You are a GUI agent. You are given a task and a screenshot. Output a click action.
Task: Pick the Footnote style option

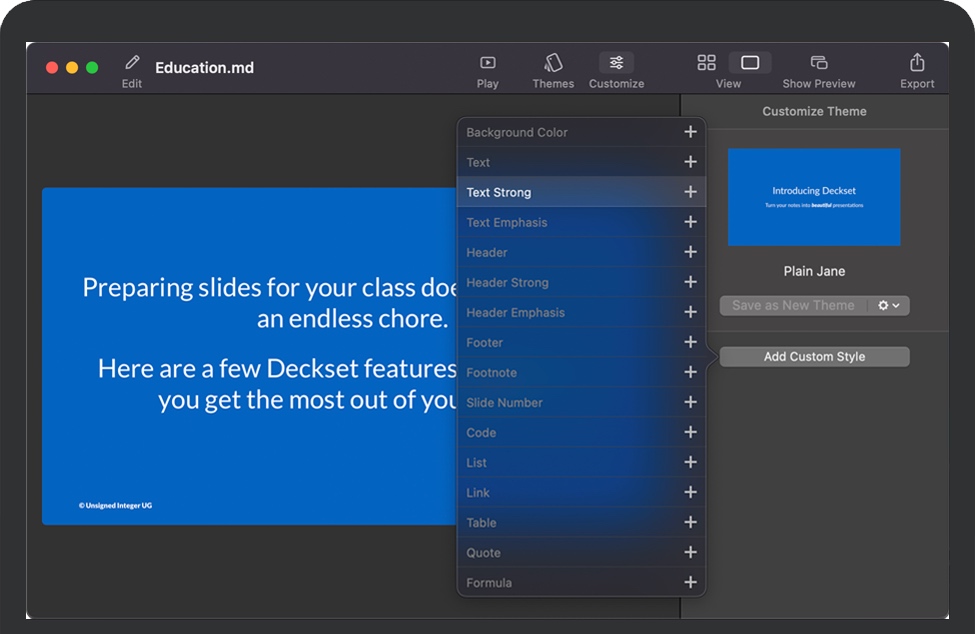point(491,372)
